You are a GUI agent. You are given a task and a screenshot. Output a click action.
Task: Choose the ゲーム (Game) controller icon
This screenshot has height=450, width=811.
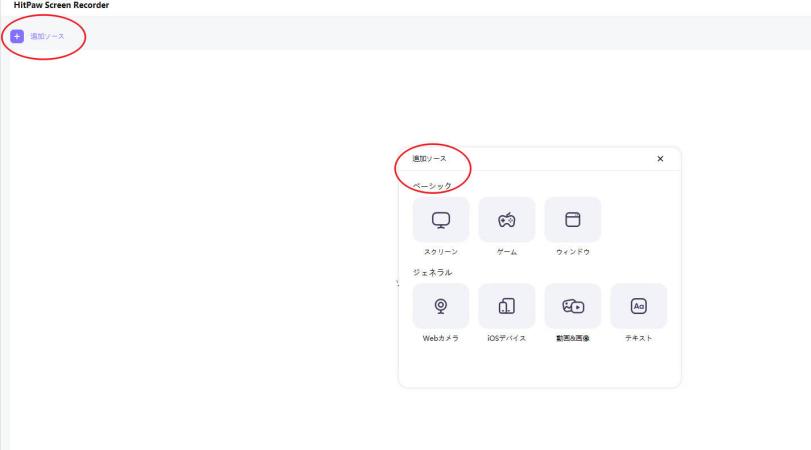pyautogui.click(x=506, y=220)
